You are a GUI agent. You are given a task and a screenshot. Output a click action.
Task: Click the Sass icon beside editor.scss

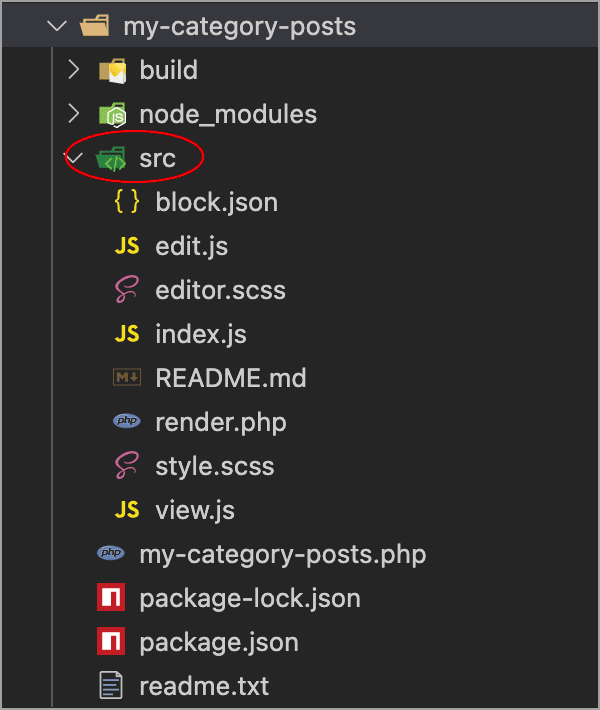127,289
